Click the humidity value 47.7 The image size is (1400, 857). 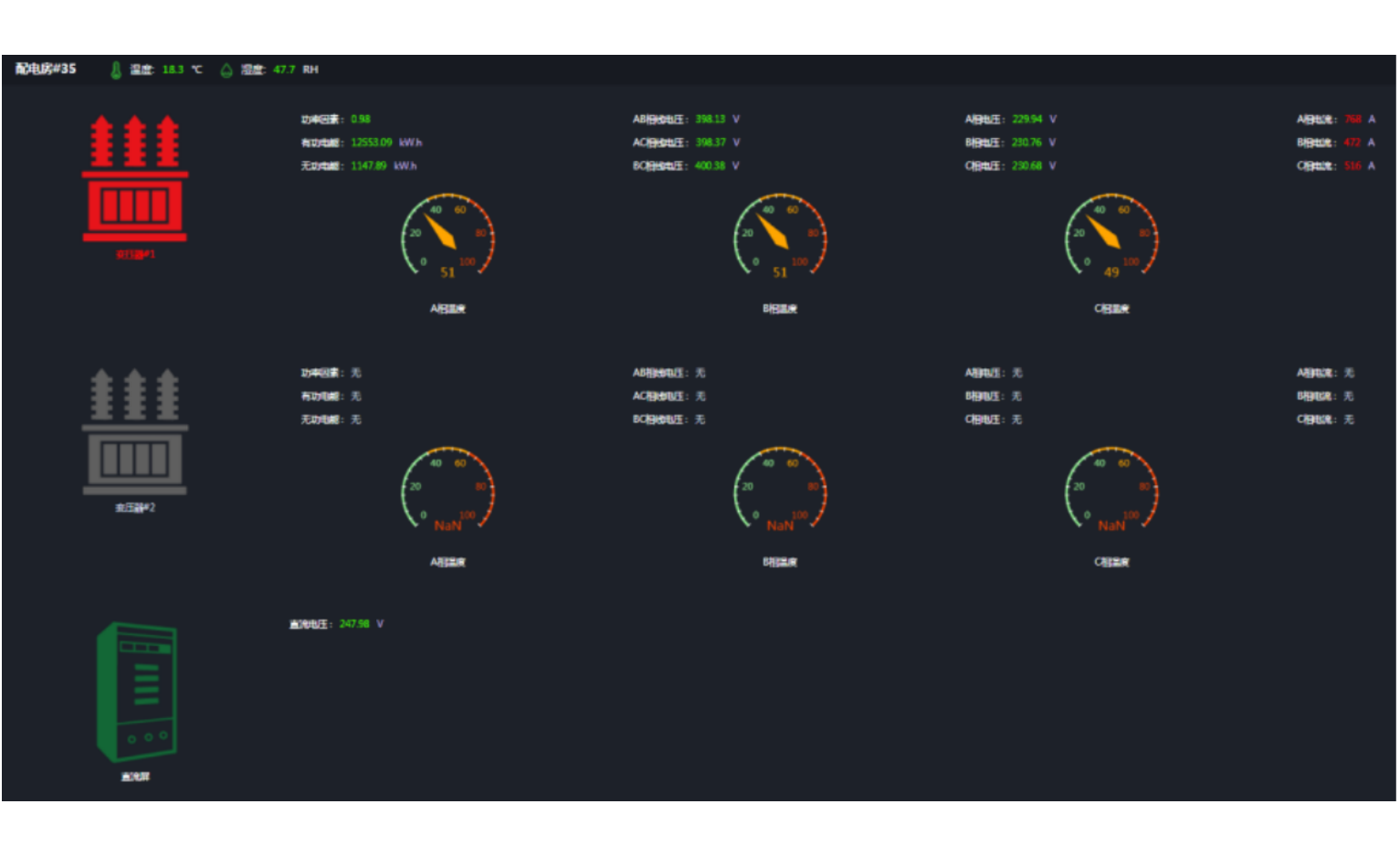tap(284, 69)
